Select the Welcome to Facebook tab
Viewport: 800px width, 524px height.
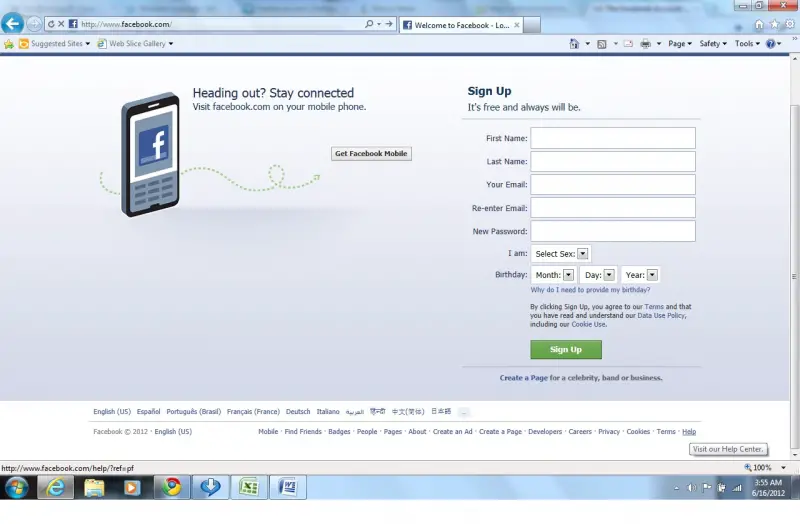tap(461, 25)
